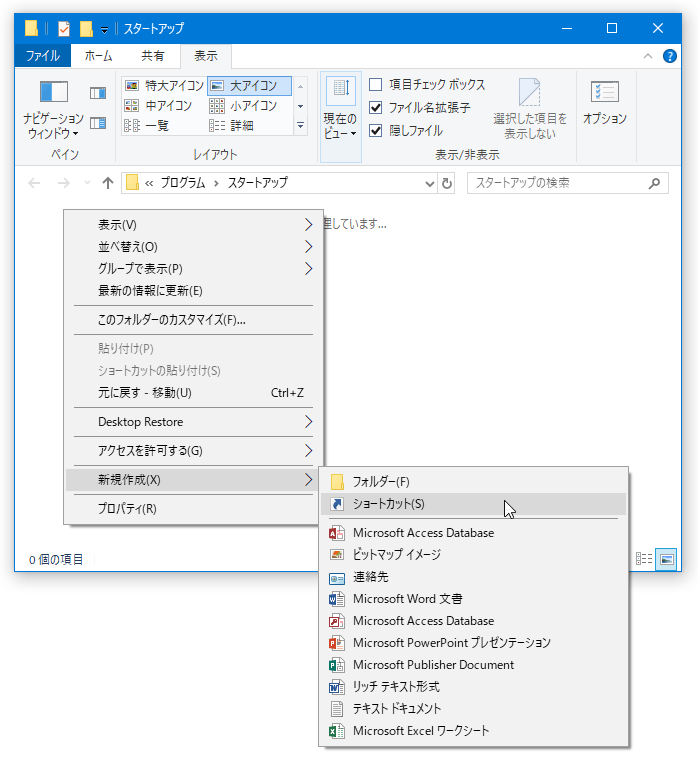
Task: Expand address bar history dropdown
Action: pos(429,183)
